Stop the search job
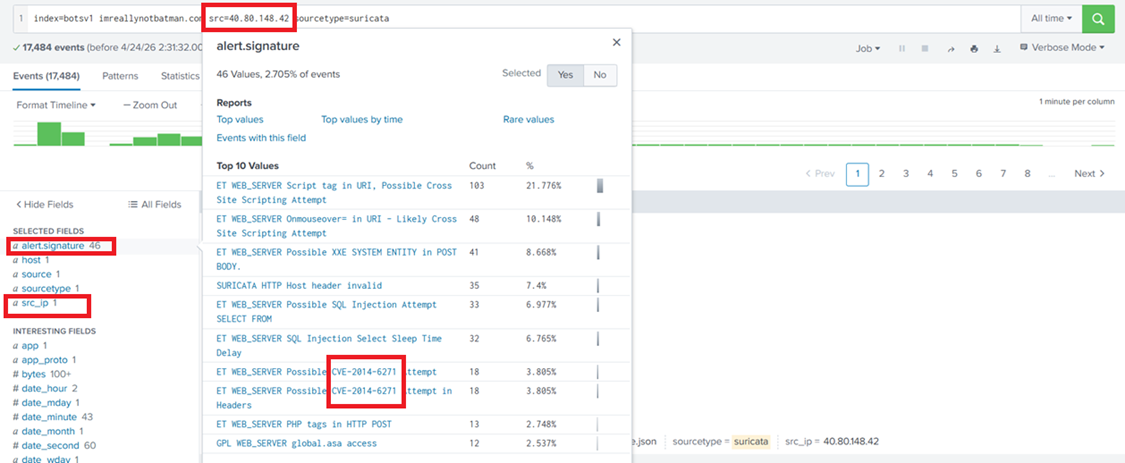Image resolution: width=1125 pixels, height=463 pixels. click(925, 49)
